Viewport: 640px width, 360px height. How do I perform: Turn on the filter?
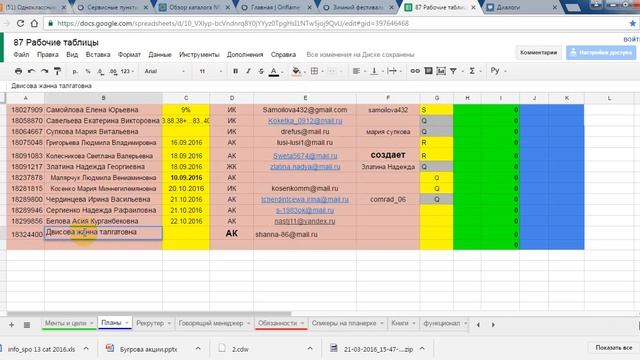click(x=453, y=71)
